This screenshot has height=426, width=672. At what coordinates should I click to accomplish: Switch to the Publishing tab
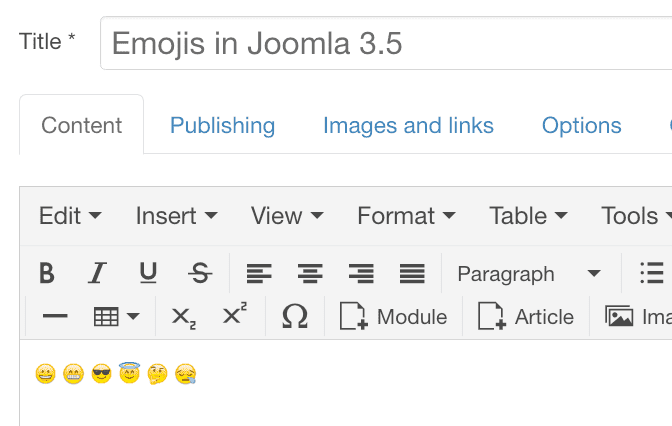coord(222,126)
